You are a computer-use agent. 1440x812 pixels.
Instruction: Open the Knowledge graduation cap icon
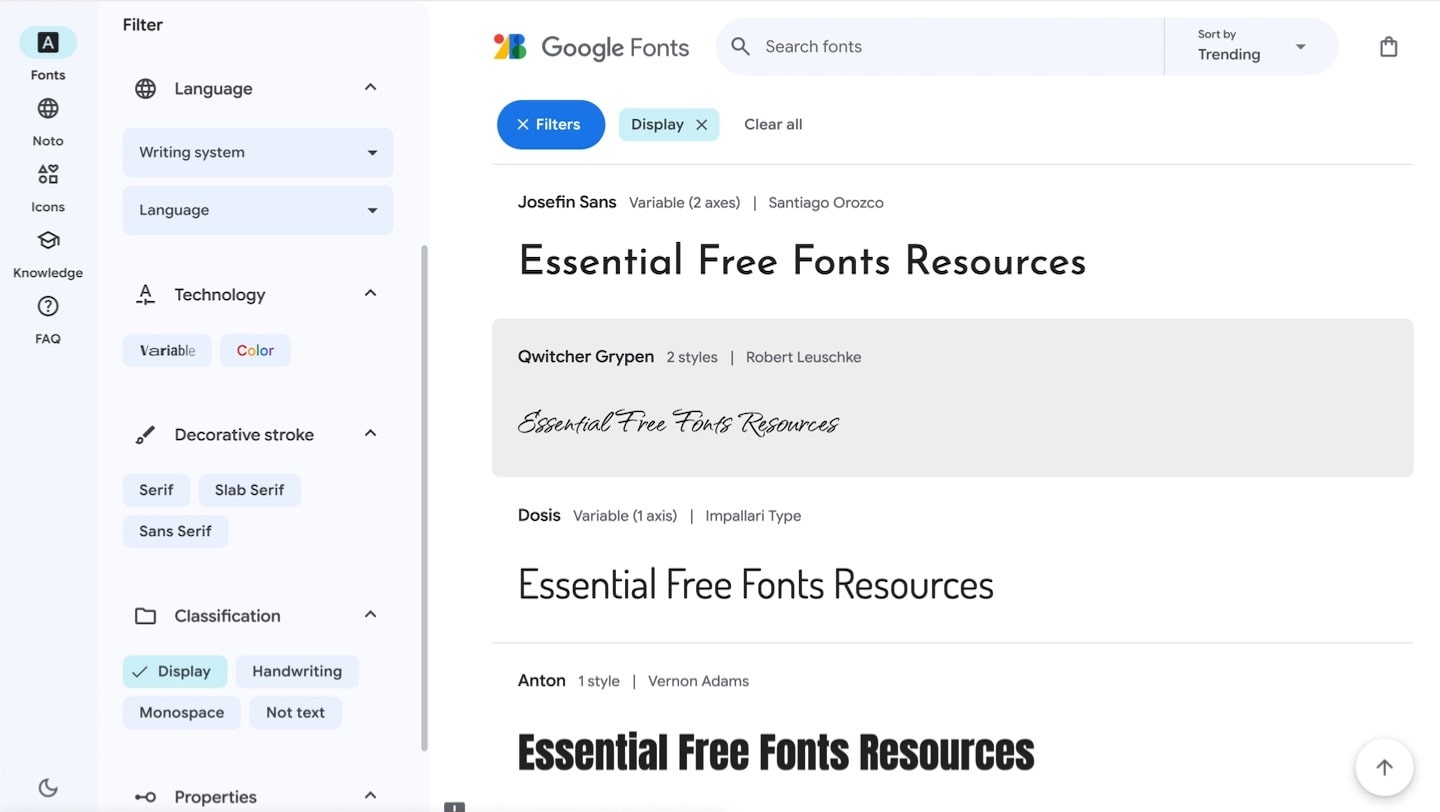(x=47, y=240)
